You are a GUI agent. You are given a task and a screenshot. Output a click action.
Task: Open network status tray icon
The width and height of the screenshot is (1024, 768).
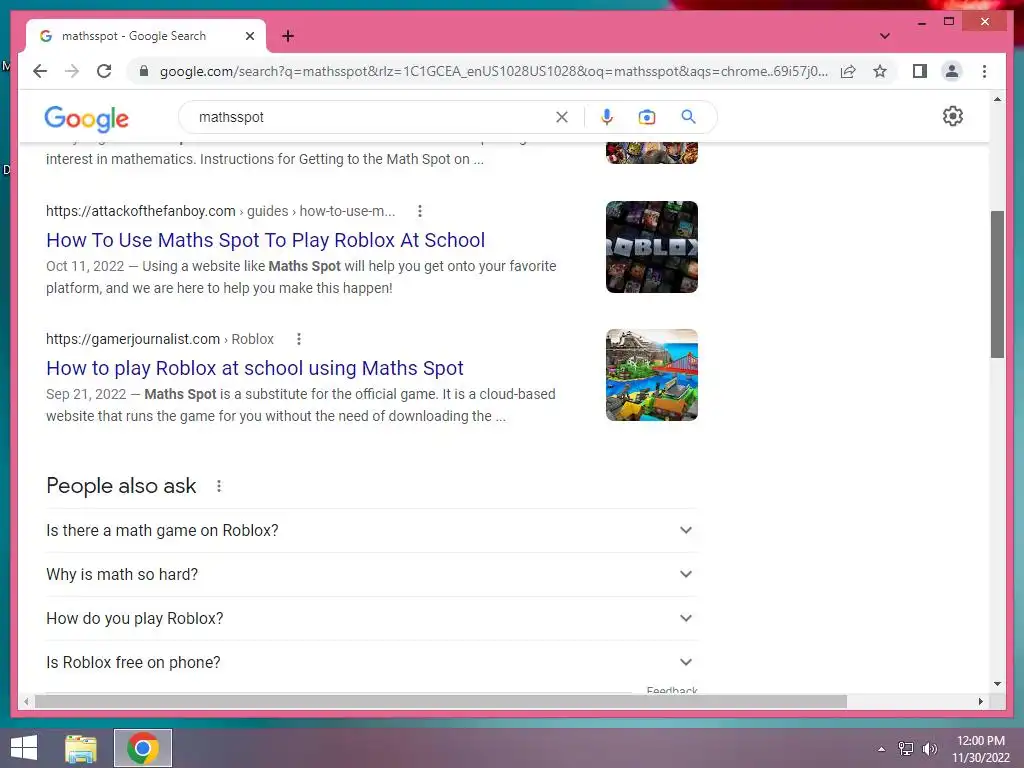click(906, 749)
